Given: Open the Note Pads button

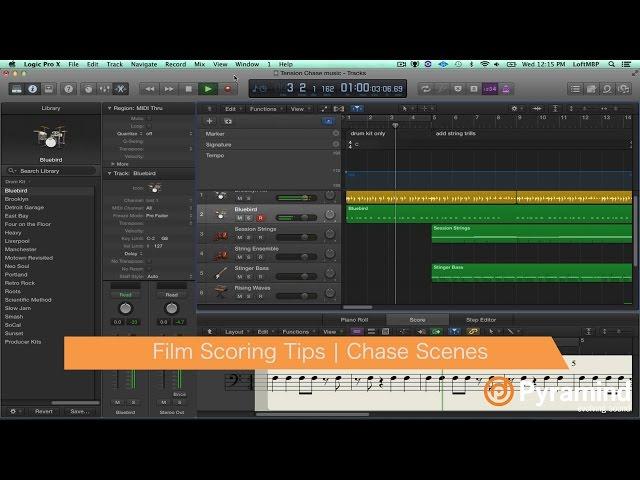Looking at the screenshot, I should 591,89.
